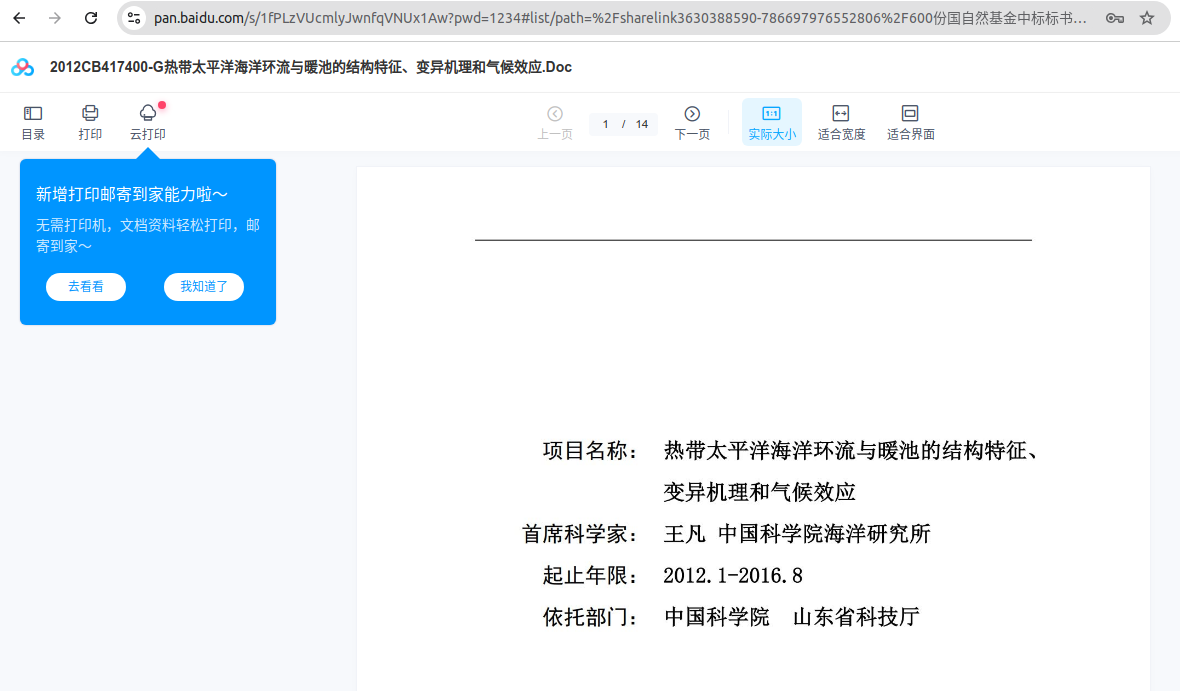
Task: Click the document title 2012CB417400-G
Action: [311, 68]
